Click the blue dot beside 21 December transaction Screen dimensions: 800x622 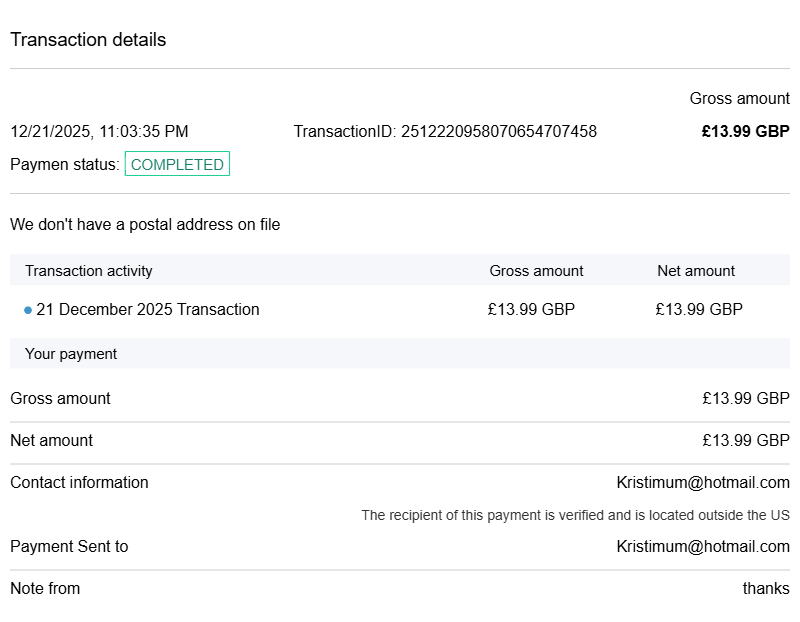point(28,310)
